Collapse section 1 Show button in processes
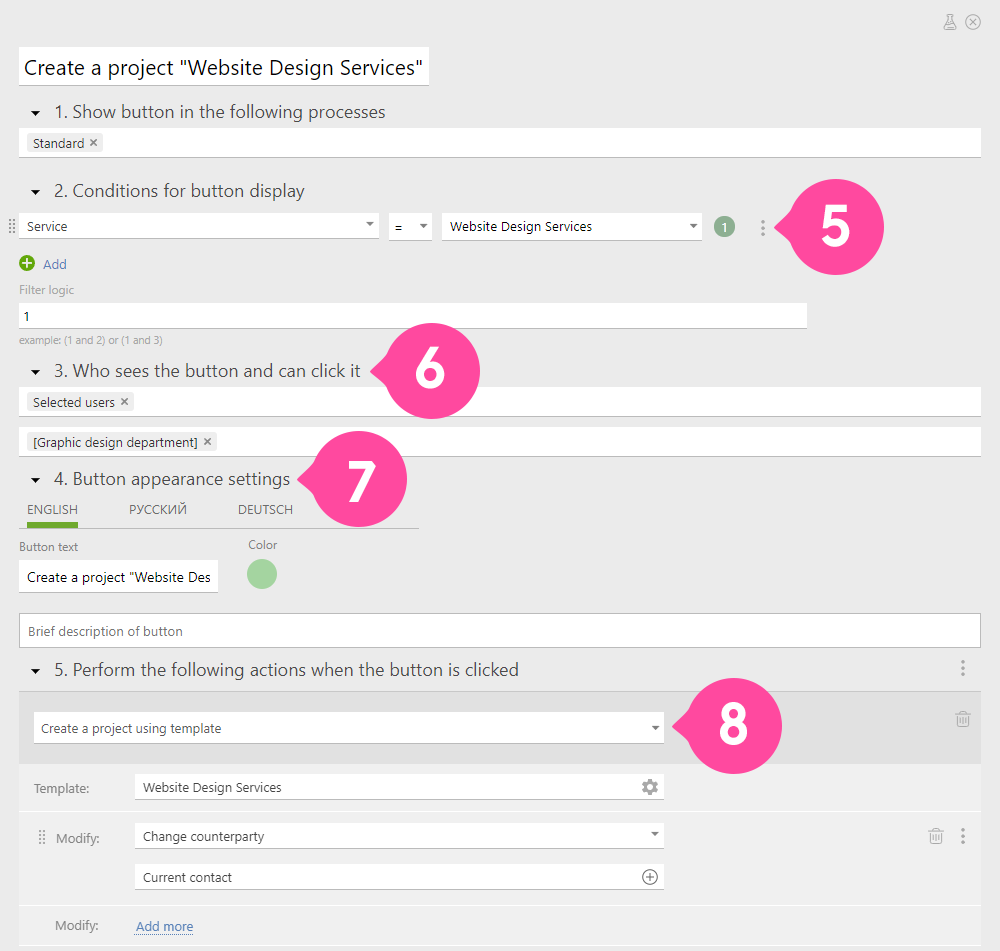1000x951 pixels. click(x=36, y=113)
